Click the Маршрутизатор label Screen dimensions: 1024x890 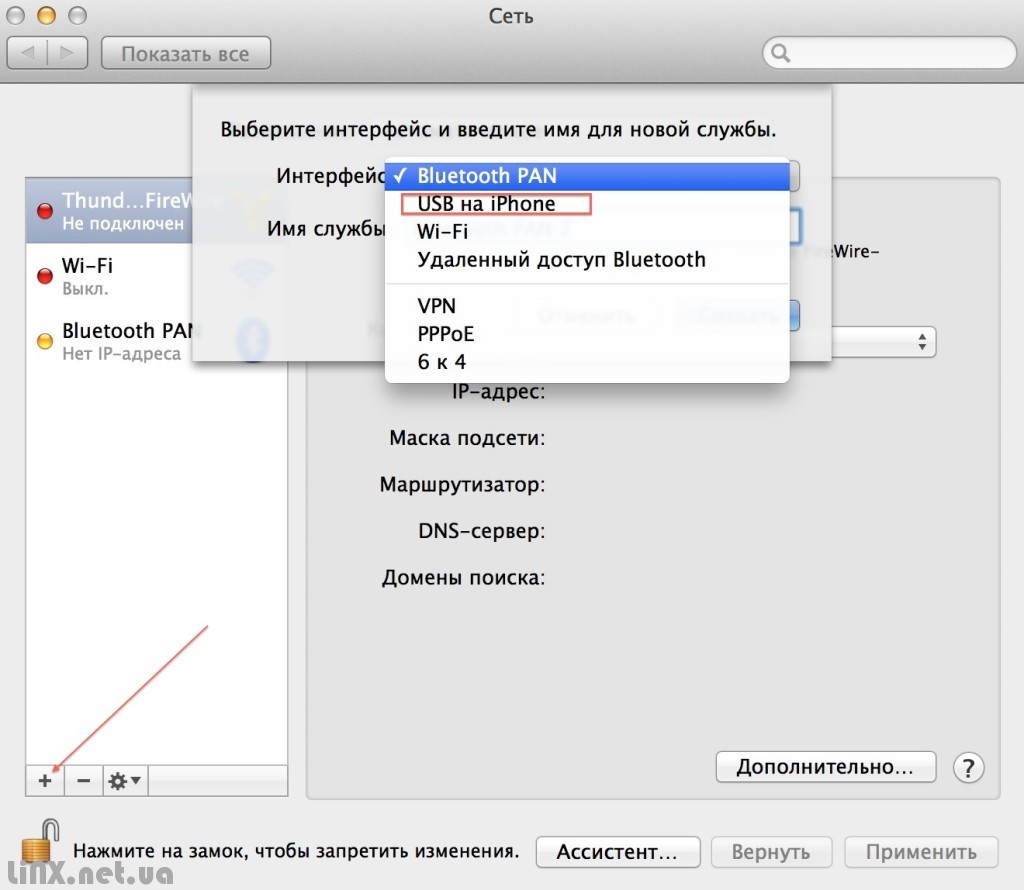pos(462,485)
